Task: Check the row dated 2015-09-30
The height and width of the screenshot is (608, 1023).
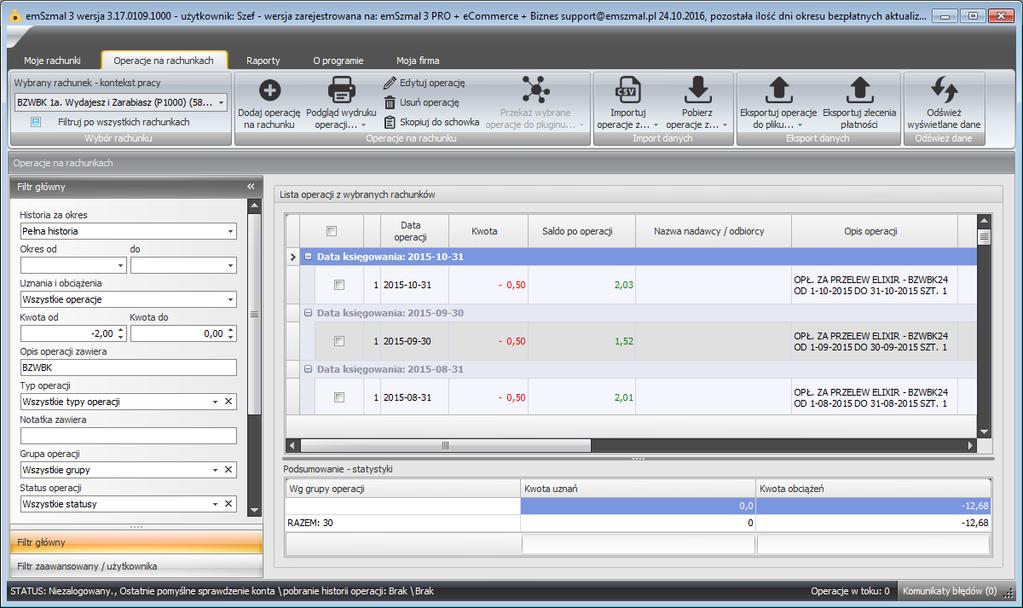Action: coord(339,341)
